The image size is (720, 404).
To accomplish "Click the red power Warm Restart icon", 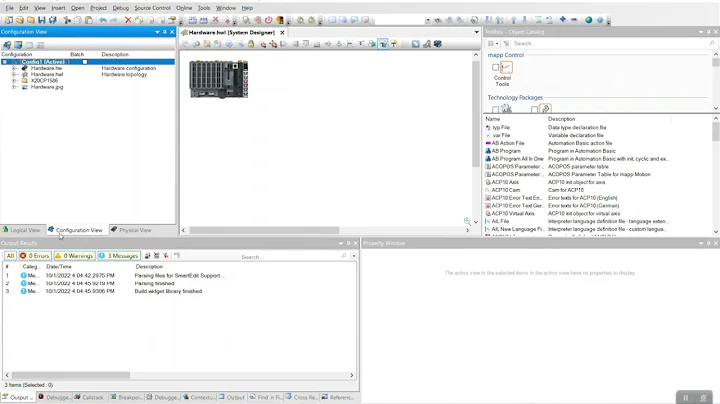I will pos(269,20).
